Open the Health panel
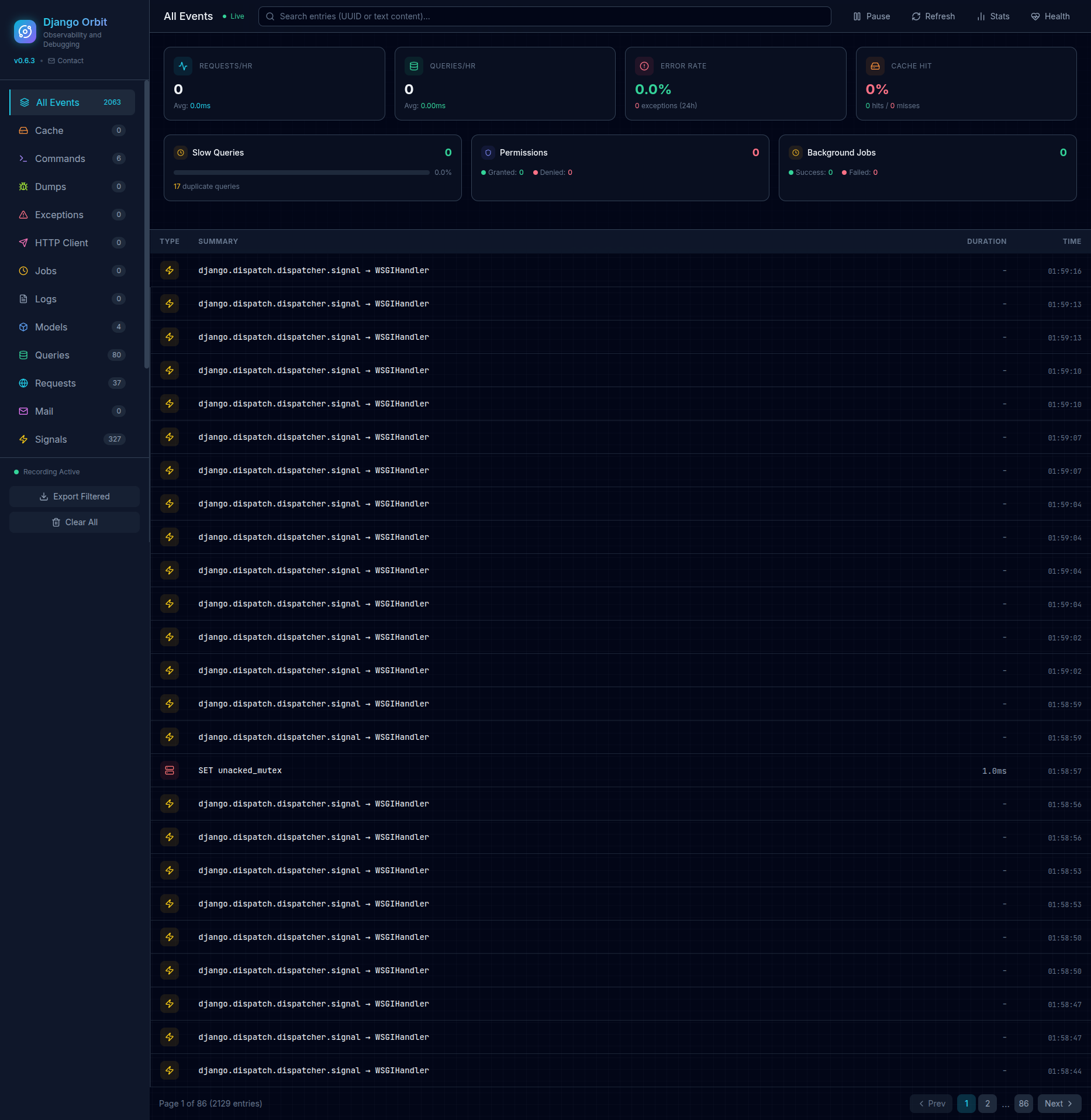 point(1050,16)
